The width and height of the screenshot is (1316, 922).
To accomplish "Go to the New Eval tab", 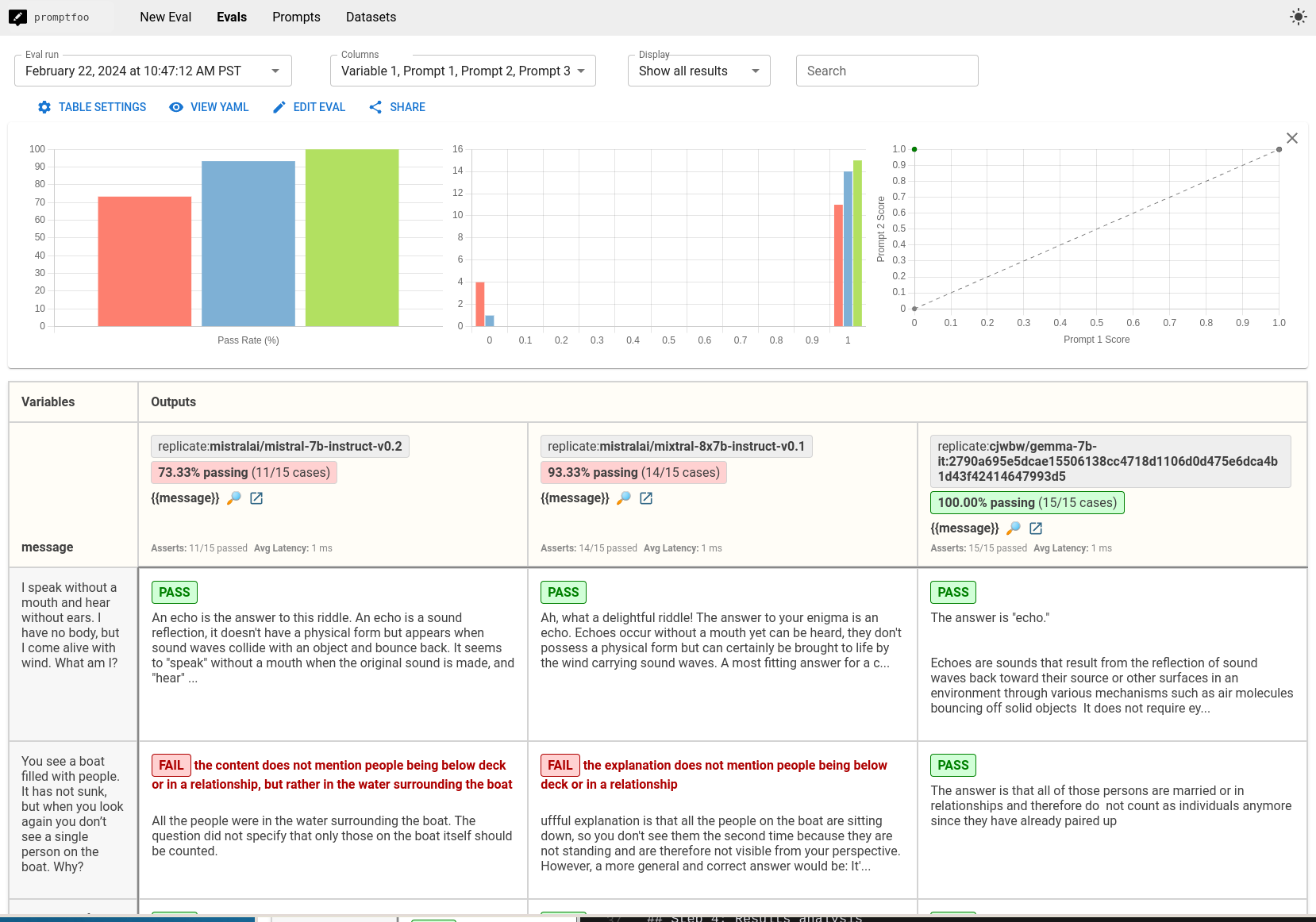I will [165, 17].
